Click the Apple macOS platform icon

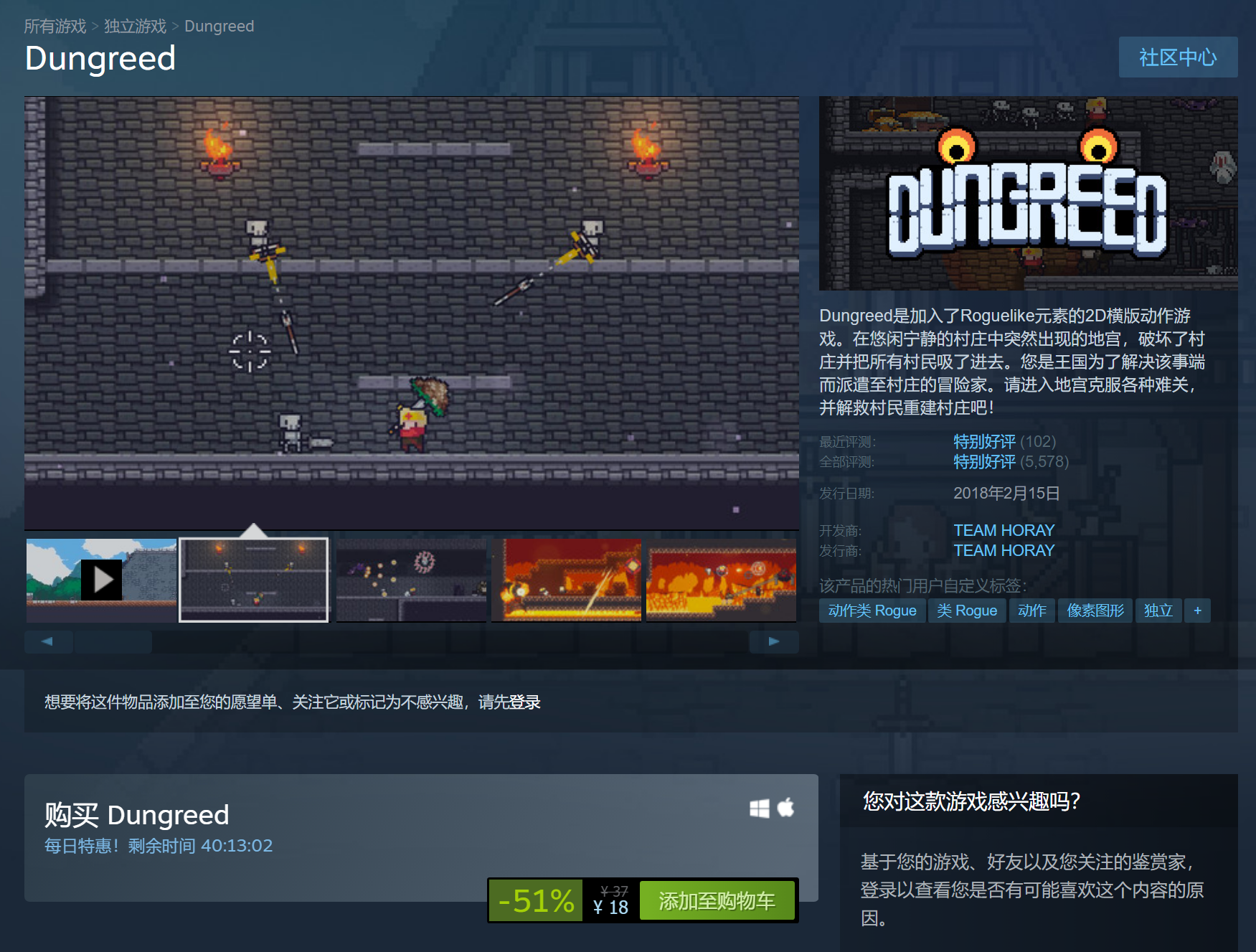[786, 808]
